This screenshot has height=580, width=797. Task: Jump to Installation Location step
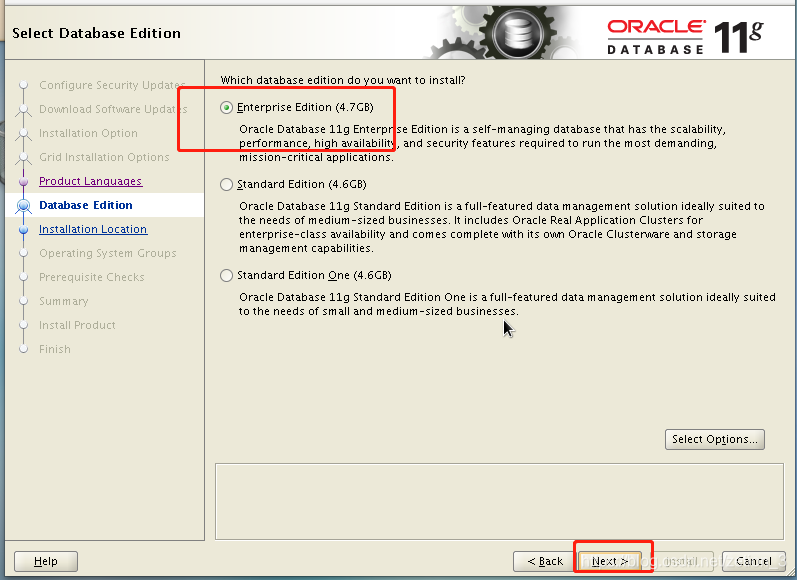click(x=93, y=229)
